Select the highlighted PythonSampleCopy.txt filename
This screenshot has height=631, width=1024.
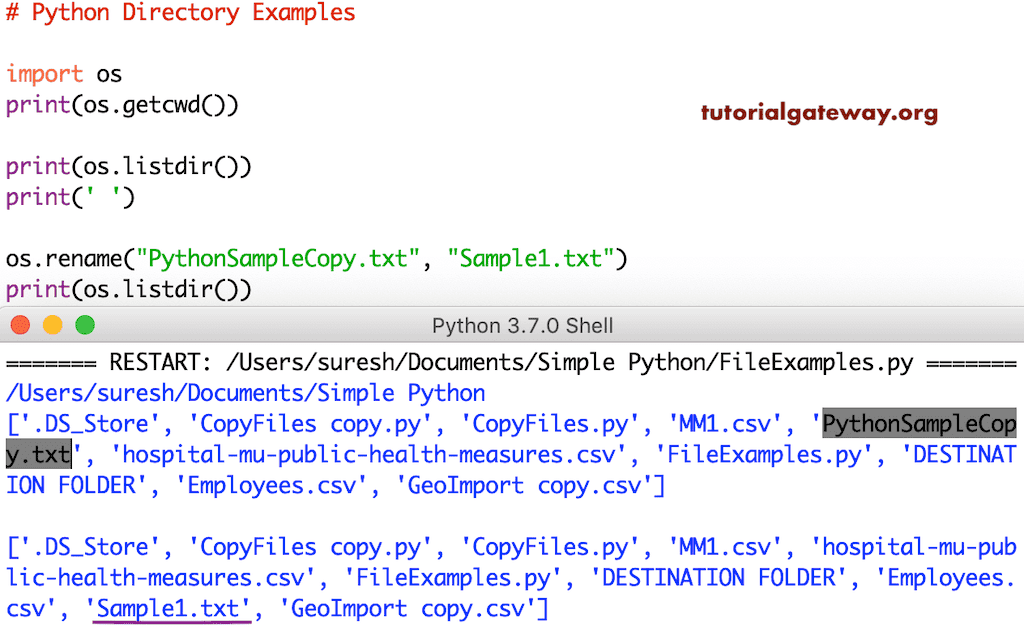[920, 424]
